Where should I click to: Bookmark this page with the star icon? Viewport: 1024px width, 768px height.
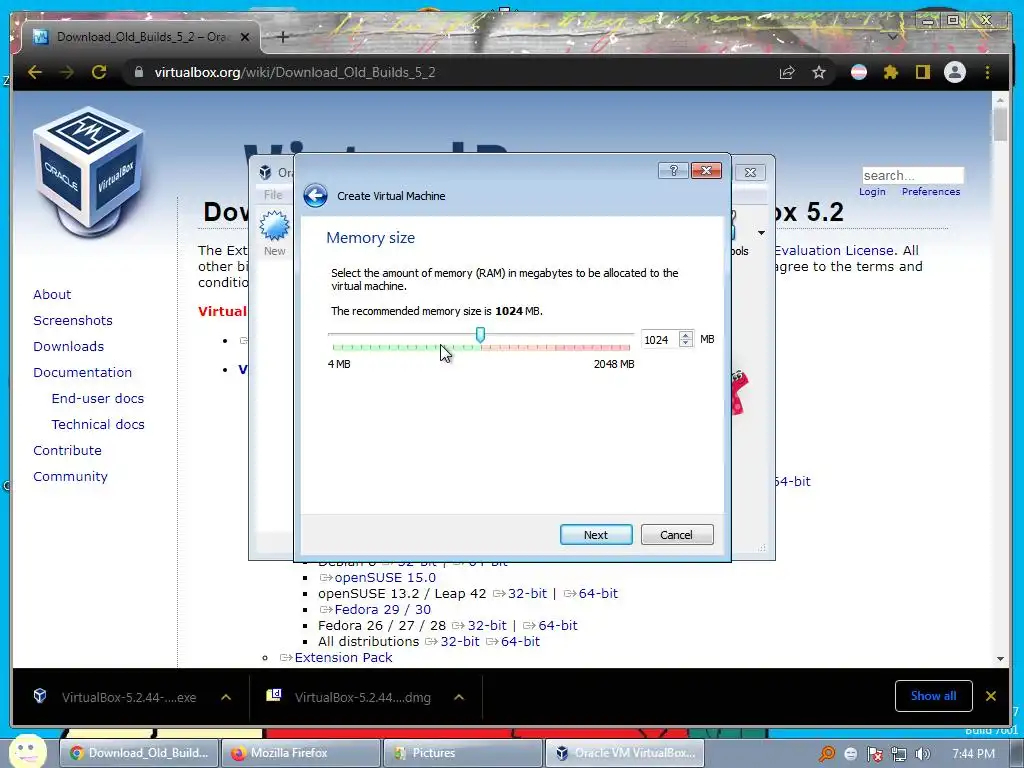tap(819, 72)
